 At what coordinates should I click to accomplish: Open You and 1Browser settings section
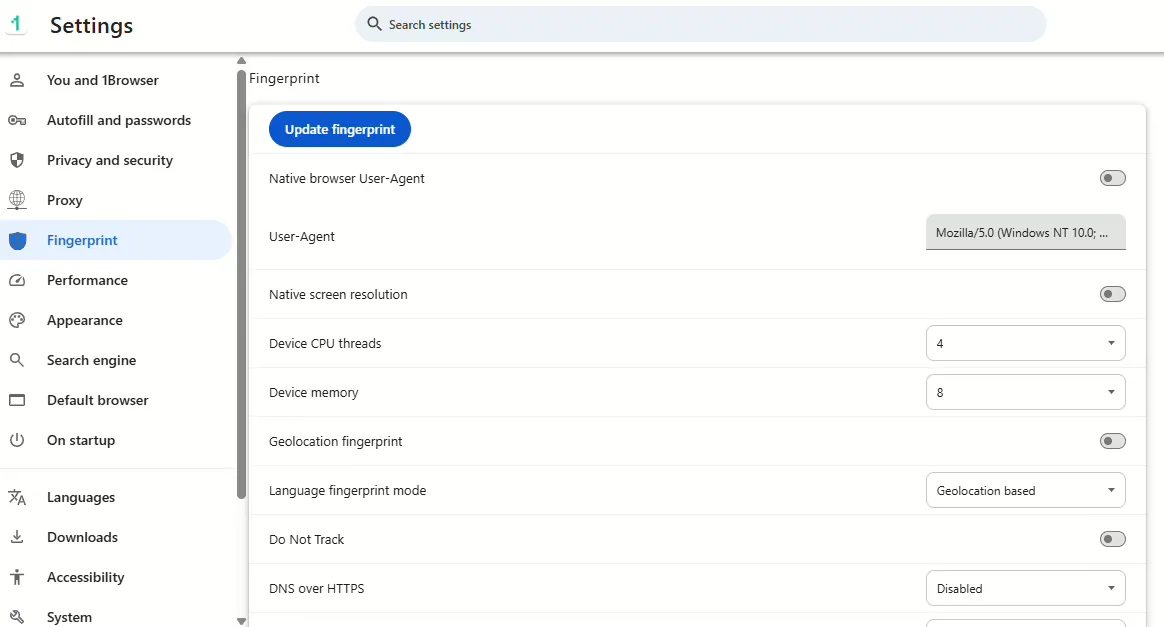click(116, 80)
